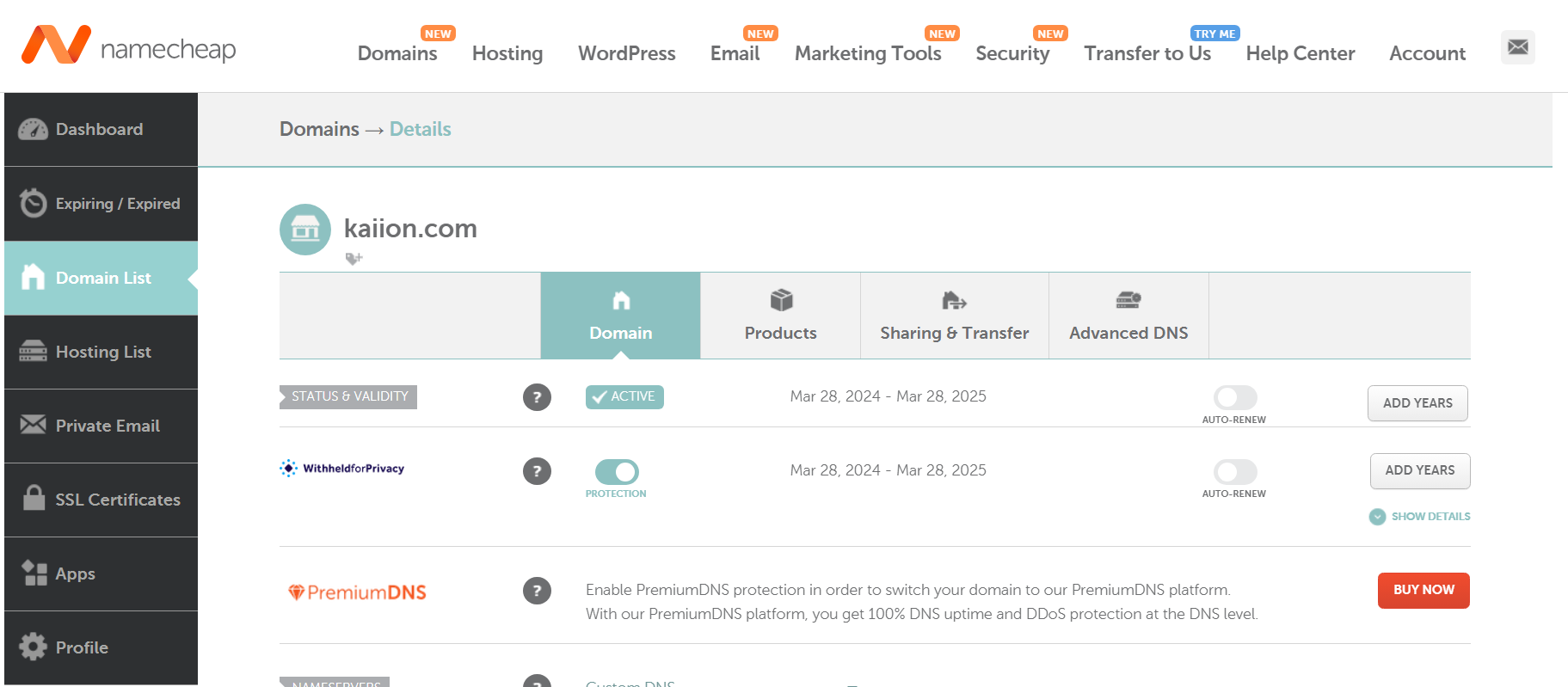Click Add Years for domain validity
Image resolution: width=1568 pixels, height=687 pixels.
(x=1417, y=403)
